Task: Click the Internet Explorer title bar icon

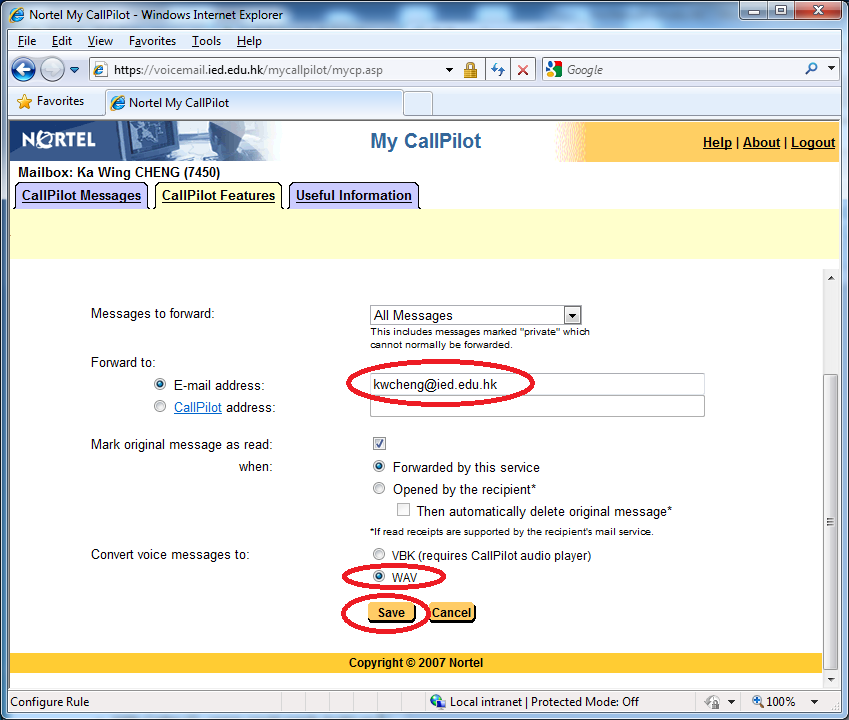Action: [x=17, y=15]
